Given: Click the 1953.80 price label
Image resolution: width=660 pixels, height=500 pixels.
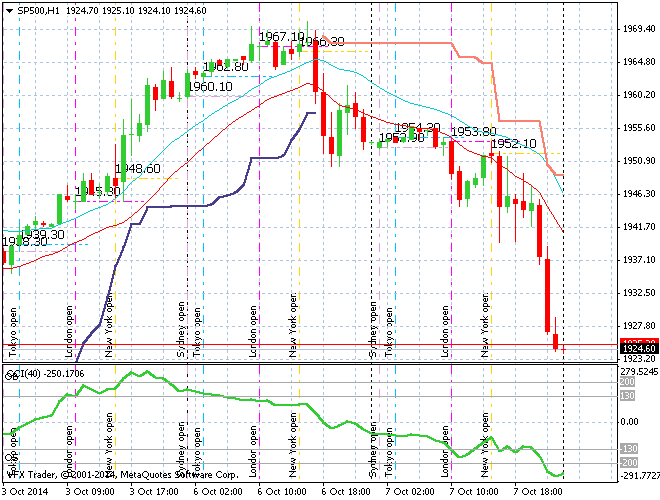Looking at the screenshot, I should pyautogui.click(x=474, y=132).
